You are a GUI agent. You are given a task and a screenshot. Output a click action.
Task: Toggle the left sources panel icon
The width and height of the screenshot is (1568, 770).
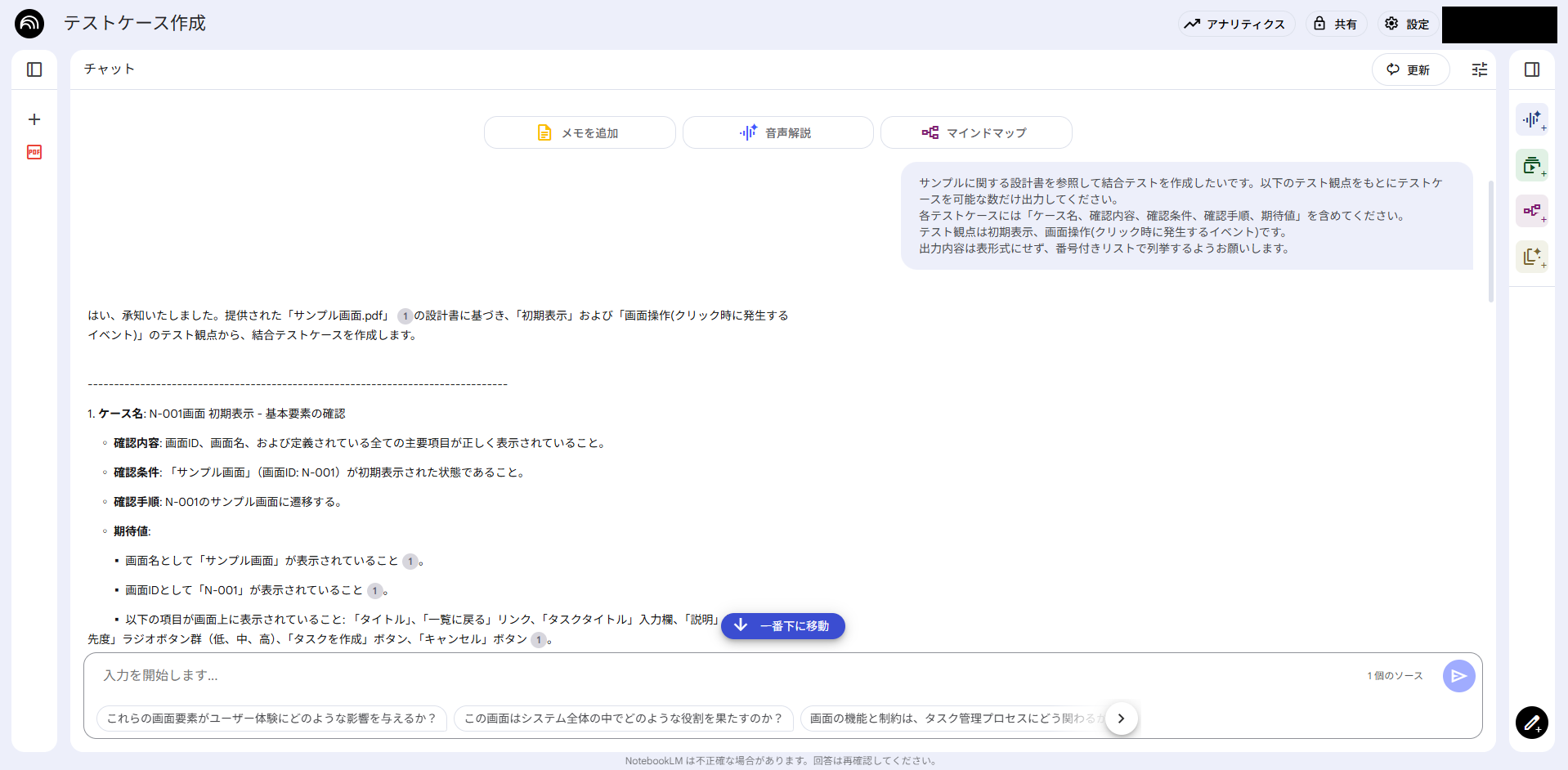coord(34,69)
